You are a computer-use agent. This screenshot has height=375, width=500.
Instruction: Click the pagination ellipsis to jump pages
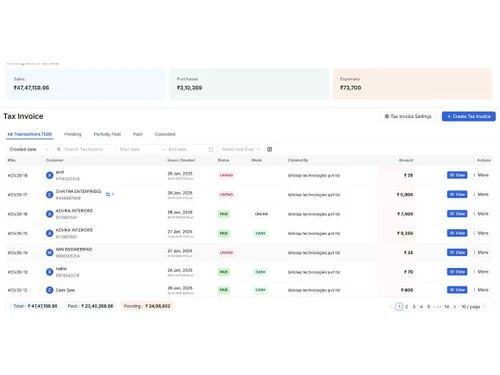[437, 307]
